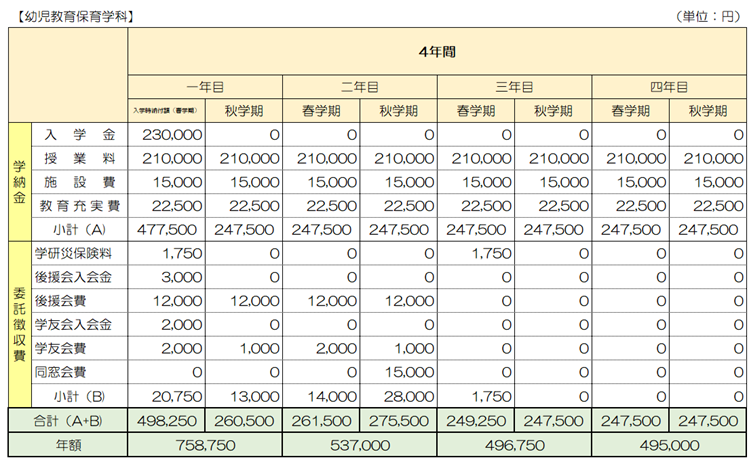Click 後援会費 12,000 under 二年目 秋学期
Image resolution: width=749 pixels, height=460 pixels.
pos(409,301)
